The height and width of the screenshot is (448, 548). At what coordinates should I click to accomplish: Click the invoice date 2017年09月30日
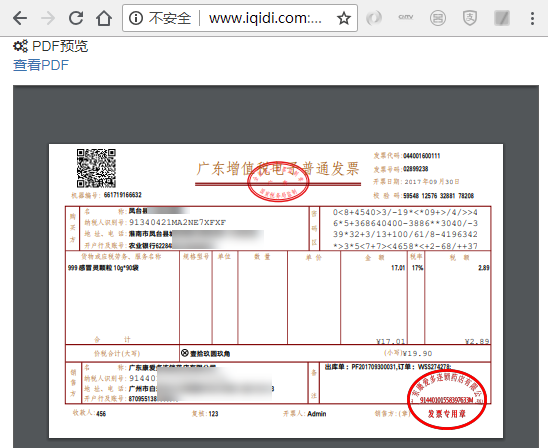coord(432,182)
